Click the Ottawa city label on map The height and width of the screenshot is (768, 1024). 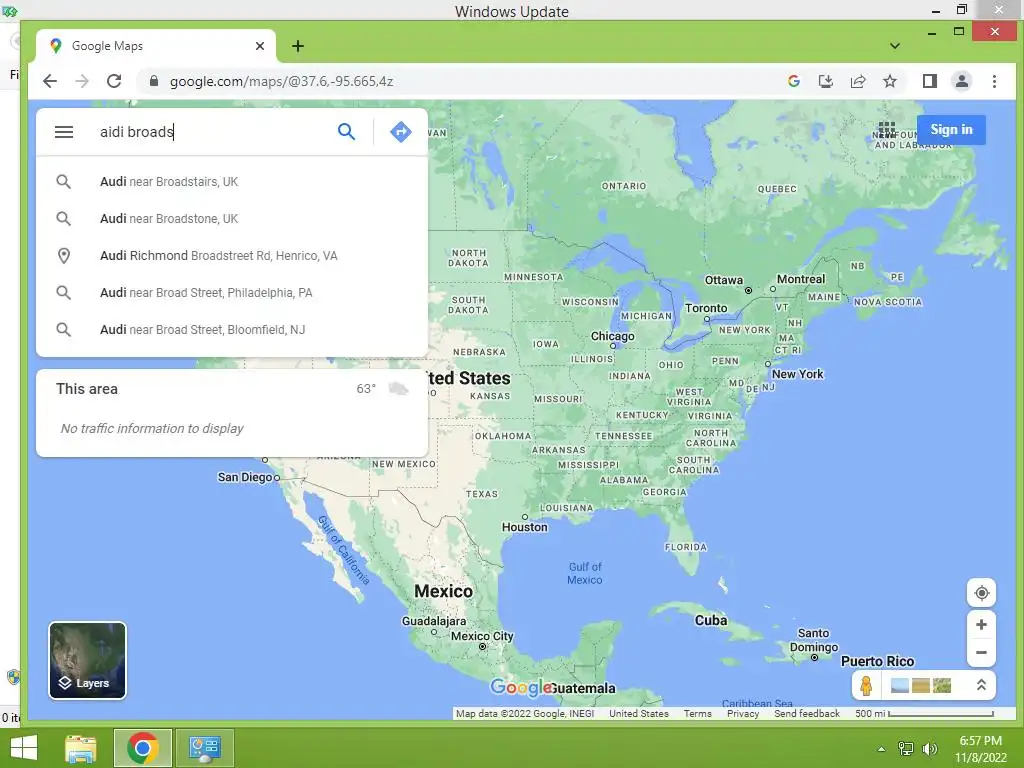click(724, 280)
